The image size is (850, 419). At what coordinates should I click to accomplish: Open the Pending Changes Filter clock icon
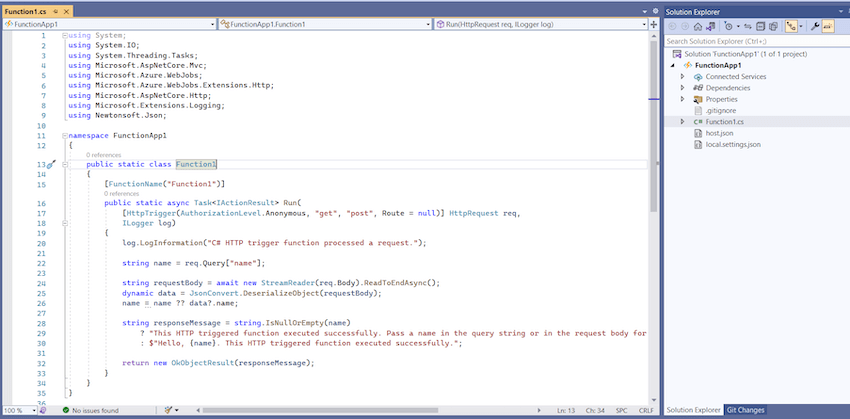pos(729,27)
